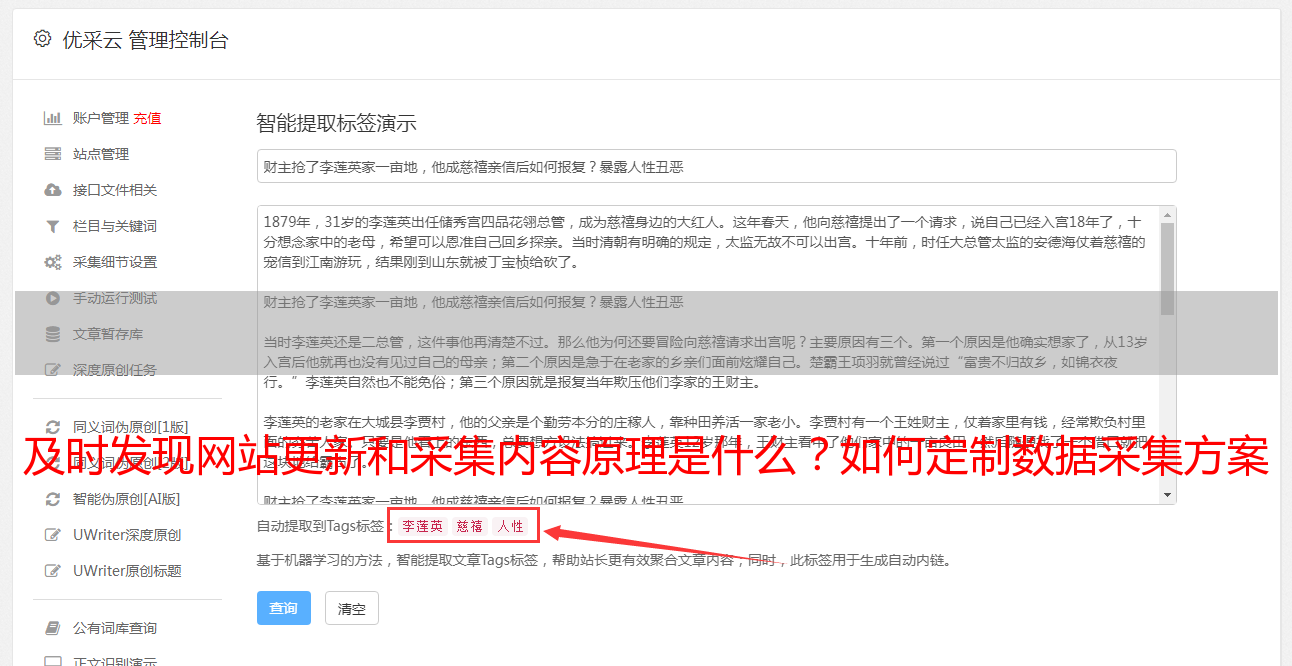This screenshot has width=1292, height=666.
Task: Click the UWriter深度原创 edit icon
Action: coord(53,535)
